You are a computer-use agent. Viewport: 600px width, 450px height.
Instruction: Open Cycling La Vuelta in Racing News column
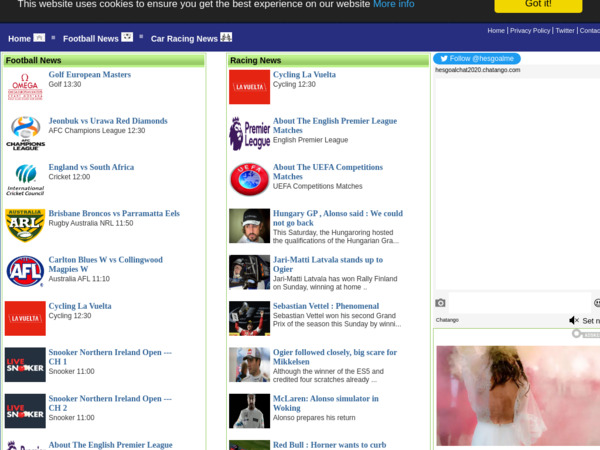coord(304,75)
